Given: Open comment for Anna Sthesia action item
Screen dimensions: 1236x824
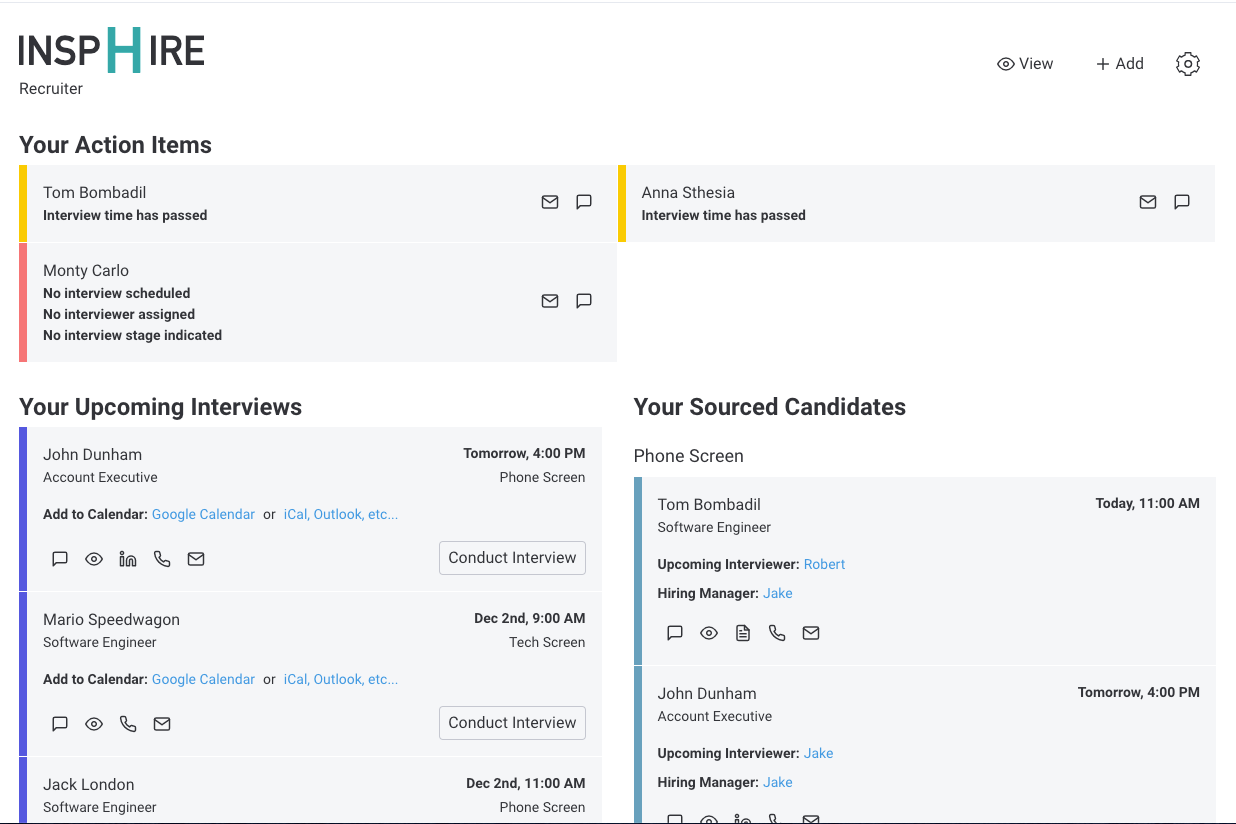Looking at the screenshot, I should coord(1182,202).
